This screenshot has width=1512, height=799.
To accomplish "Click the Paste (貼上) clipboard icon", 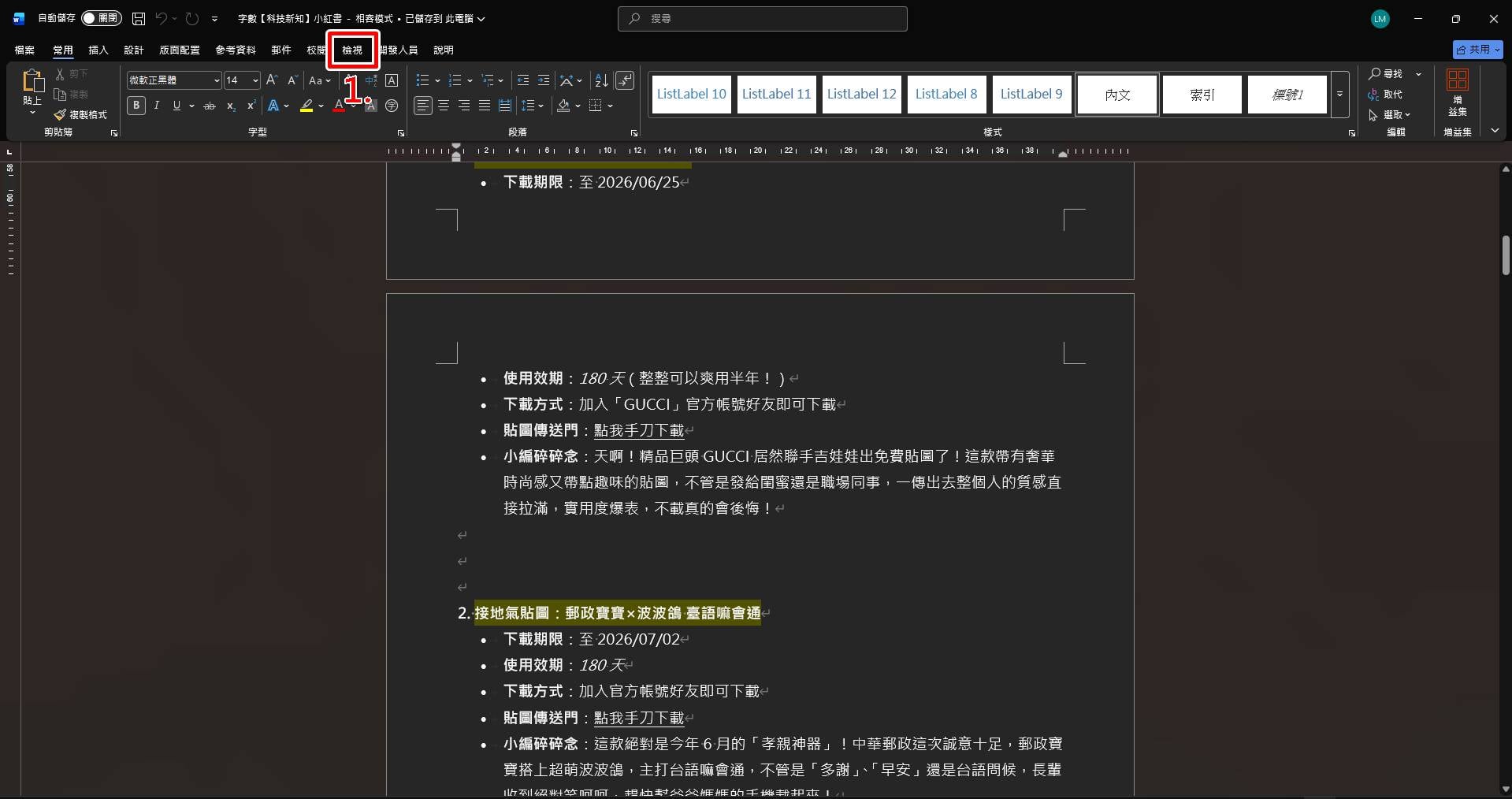I will 32,80.
